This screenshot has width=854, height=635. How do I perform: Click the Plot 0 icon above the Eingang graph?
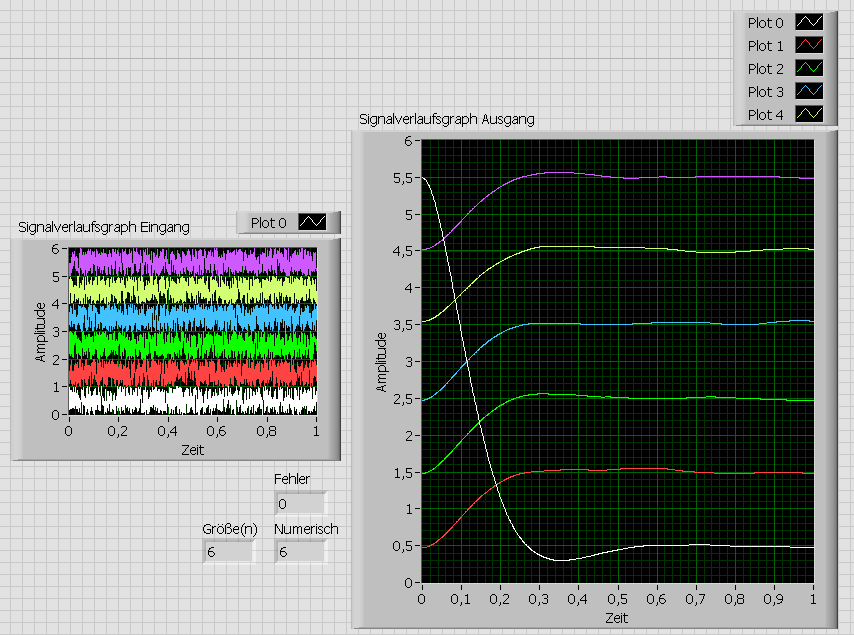[312, 222]
